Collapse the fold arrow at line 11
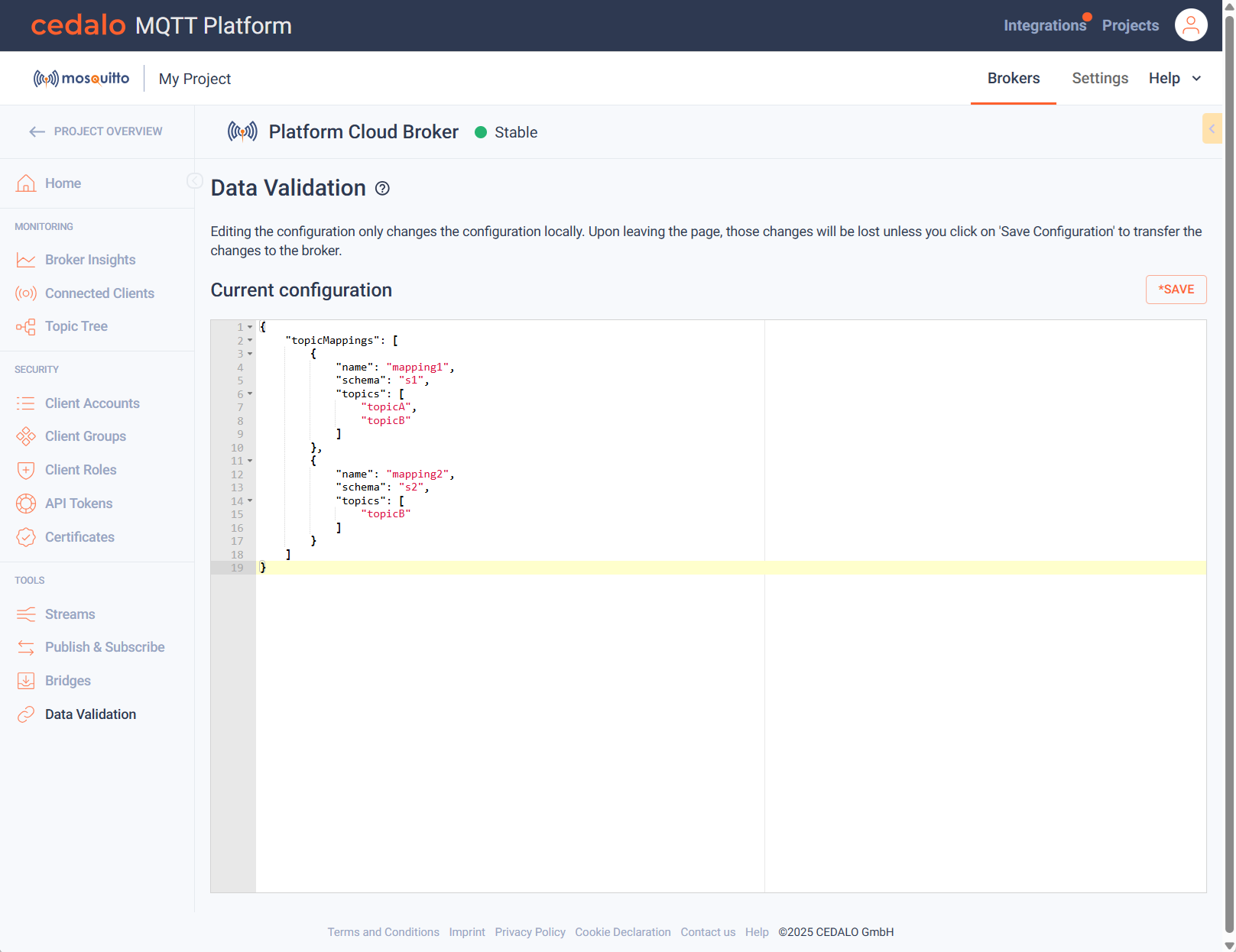 point(250,461)
